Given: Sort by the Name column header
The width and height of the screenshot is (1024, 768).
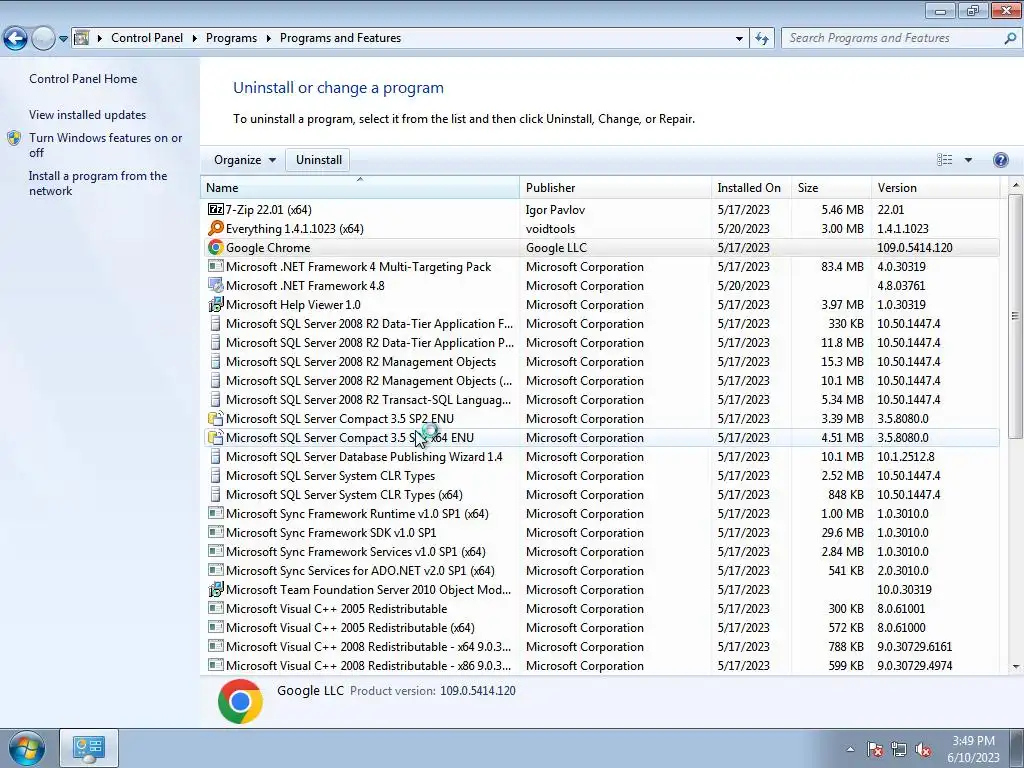Looking at the screenshot, I should pos(359,187).
